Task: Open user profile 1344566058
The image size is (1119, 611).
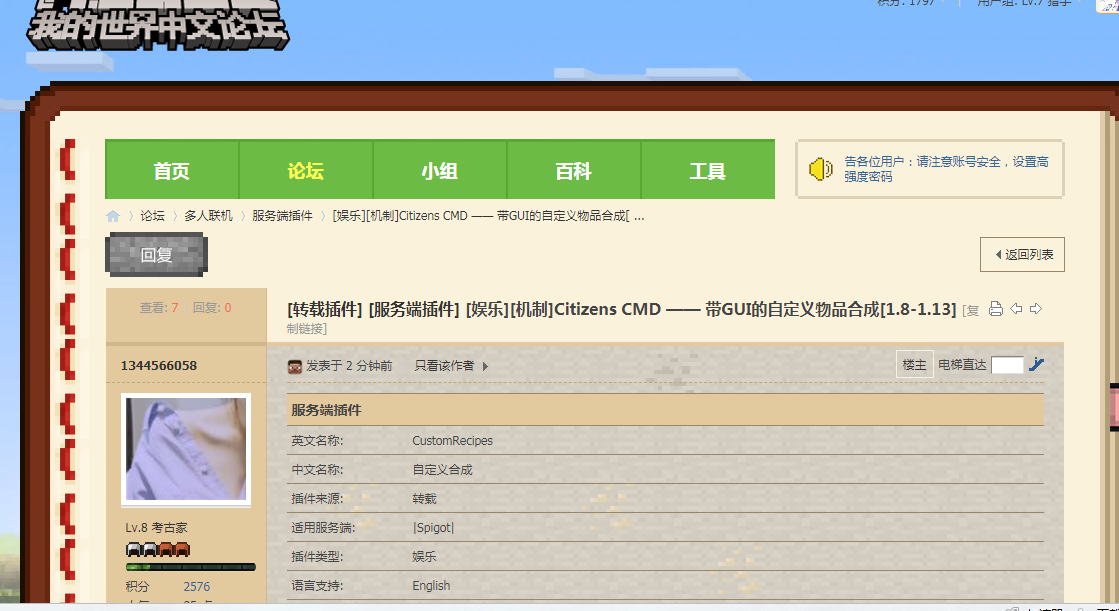Action: (158, 365)
